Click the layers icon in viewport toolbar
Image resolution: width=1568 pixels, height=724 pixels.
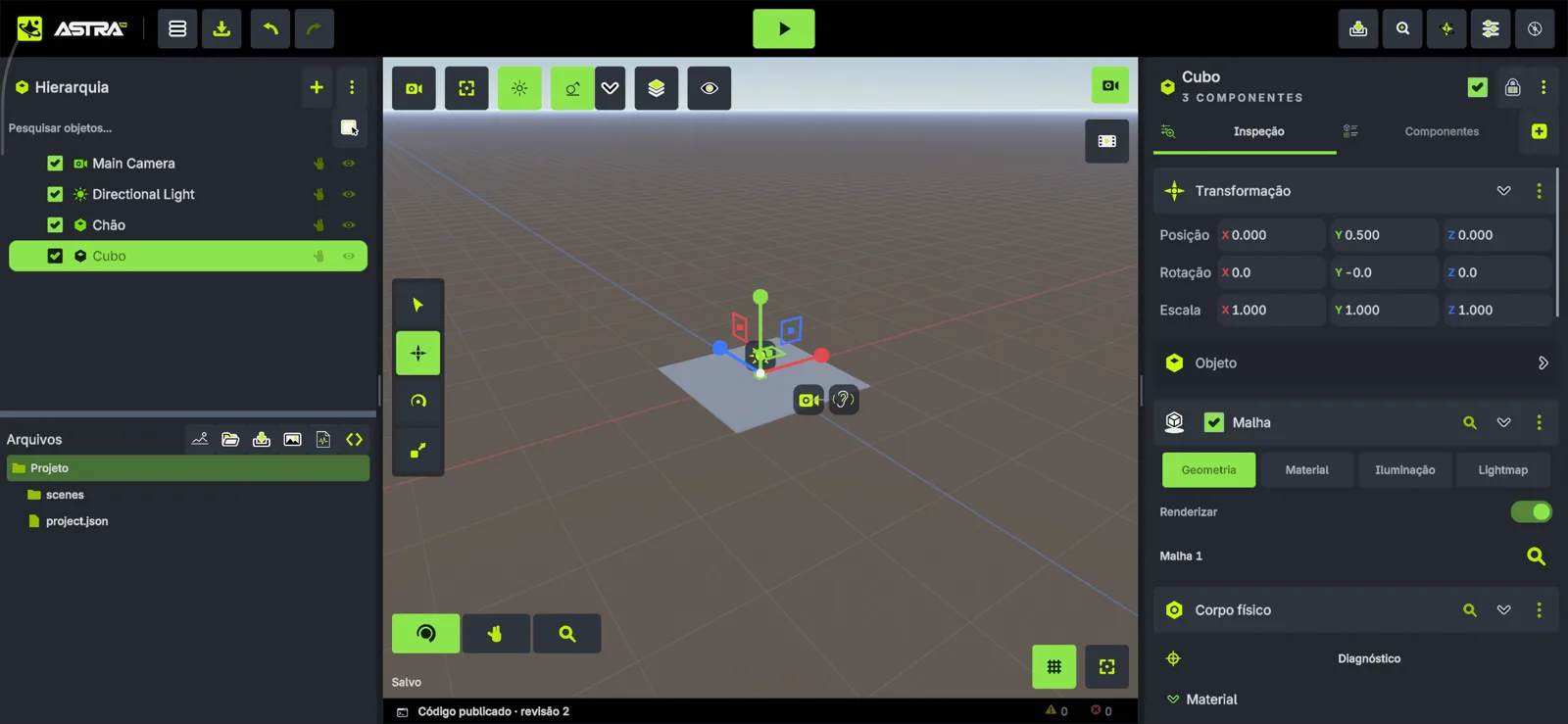(657, 88)
